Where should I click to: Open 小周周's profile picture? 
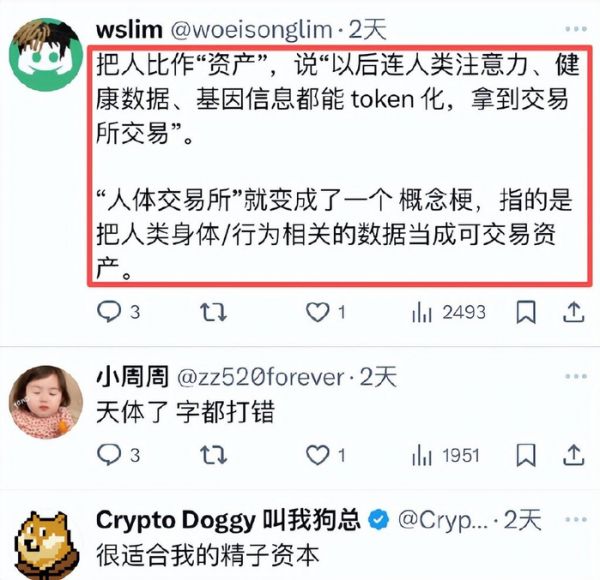click(46, 402)
